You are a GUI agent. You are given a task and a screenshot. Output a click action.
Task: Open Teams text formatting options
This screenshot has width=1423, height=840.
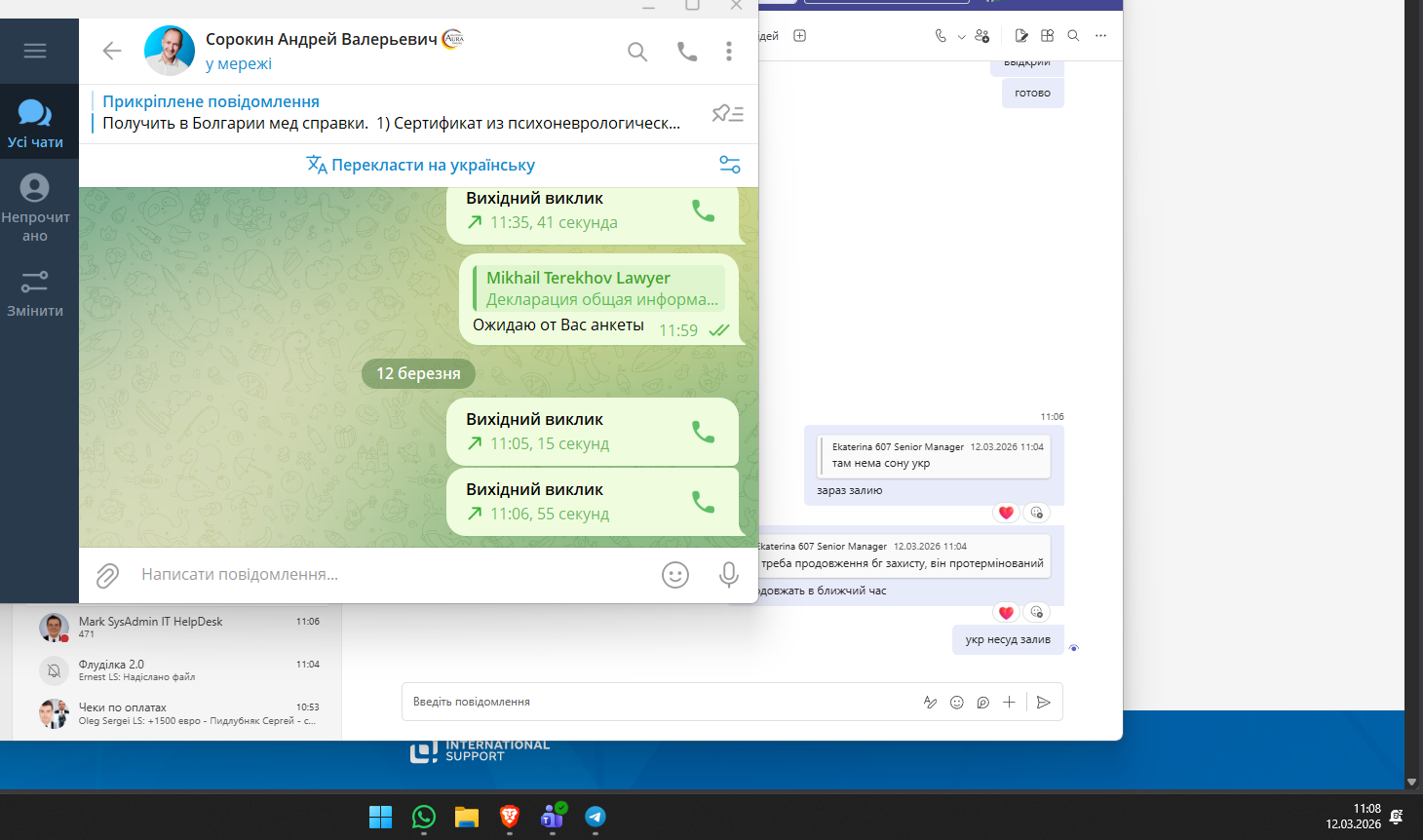click(x=930, y=702)
